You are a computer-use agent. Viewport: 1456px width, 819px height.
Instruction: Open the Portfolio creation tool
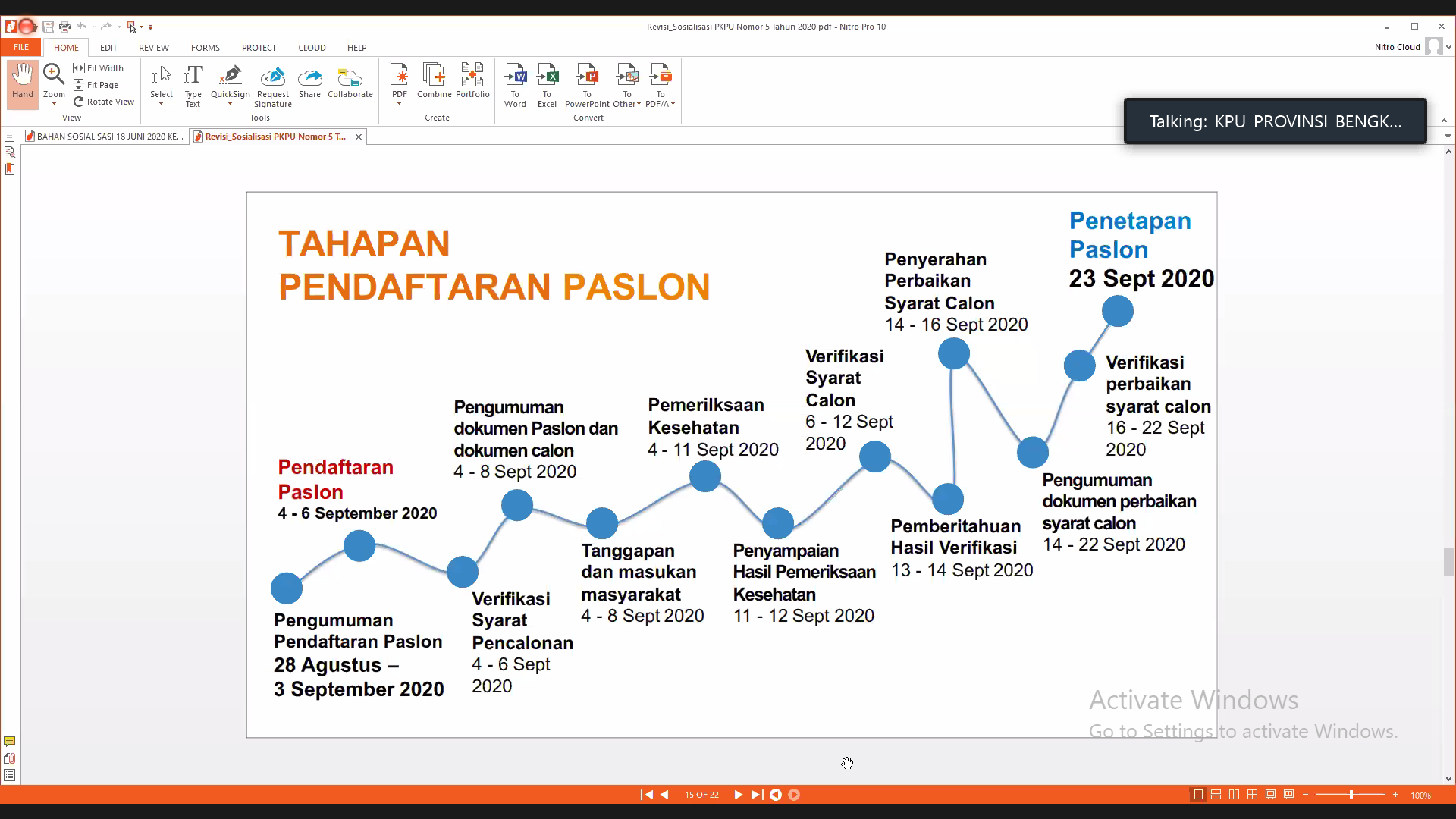click(x=472, y=80)
